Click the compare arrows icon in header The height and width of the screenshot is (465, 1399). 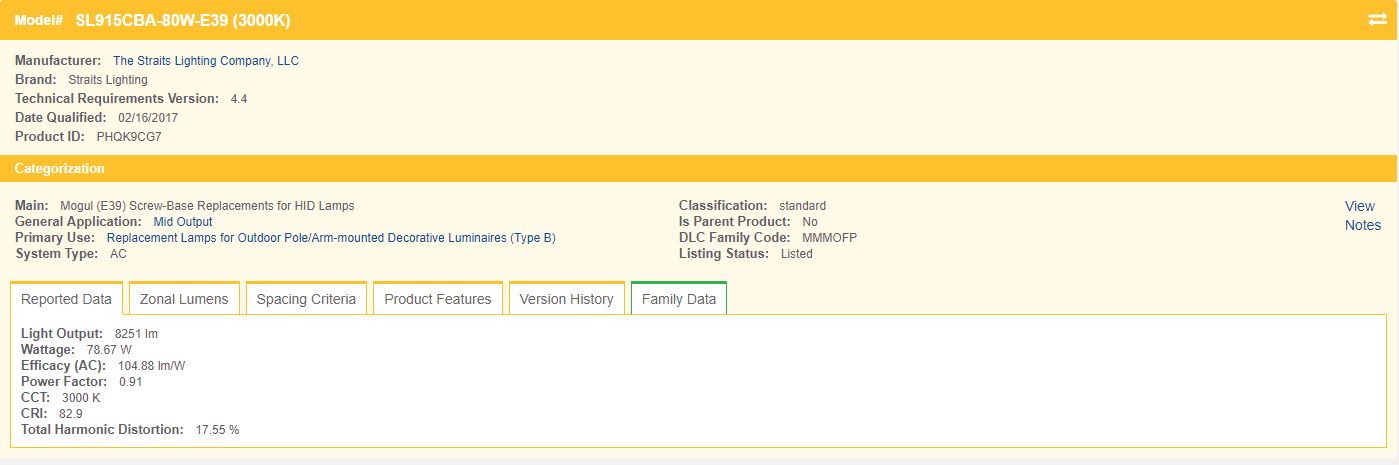click(1377, 20)
